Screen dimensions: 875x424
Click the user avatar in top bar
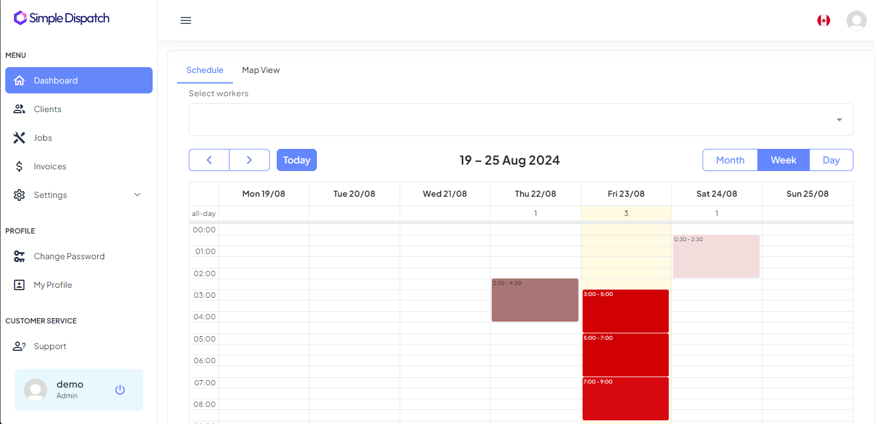856,20
